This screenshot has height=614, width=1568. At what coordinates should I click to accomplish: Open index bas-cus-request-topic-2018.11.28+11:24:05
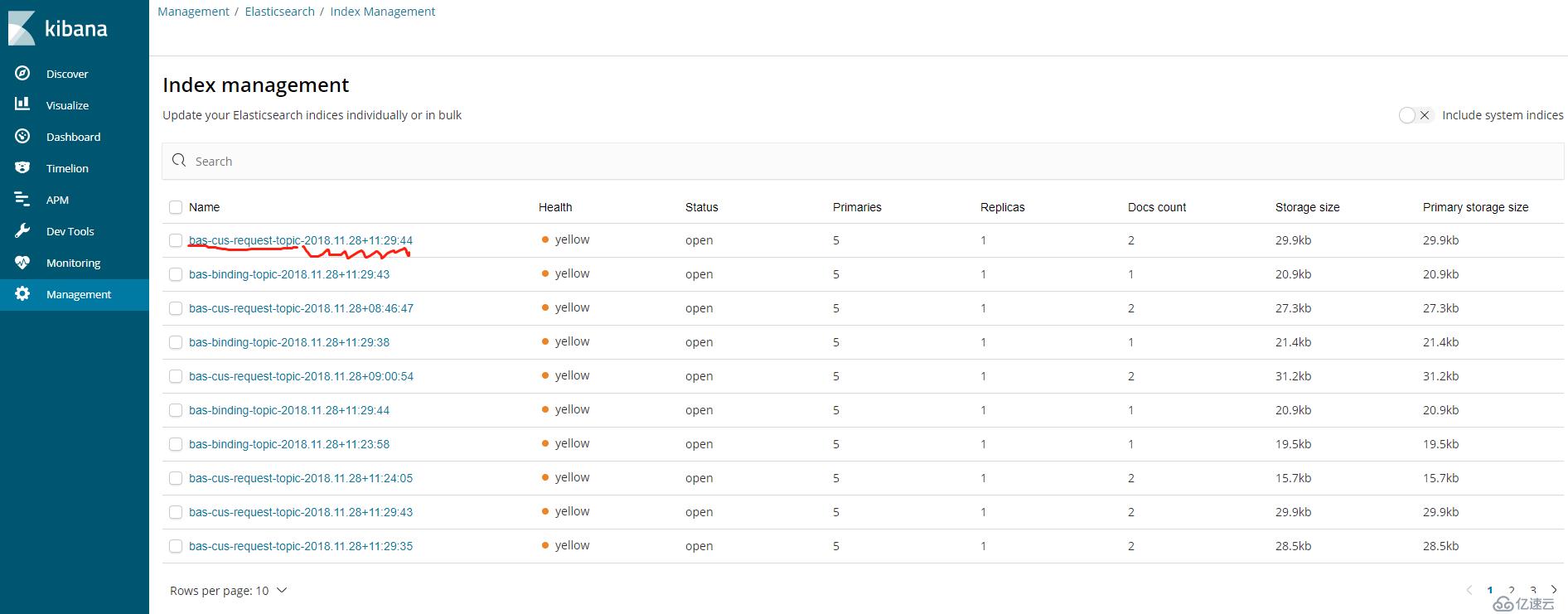301,478
